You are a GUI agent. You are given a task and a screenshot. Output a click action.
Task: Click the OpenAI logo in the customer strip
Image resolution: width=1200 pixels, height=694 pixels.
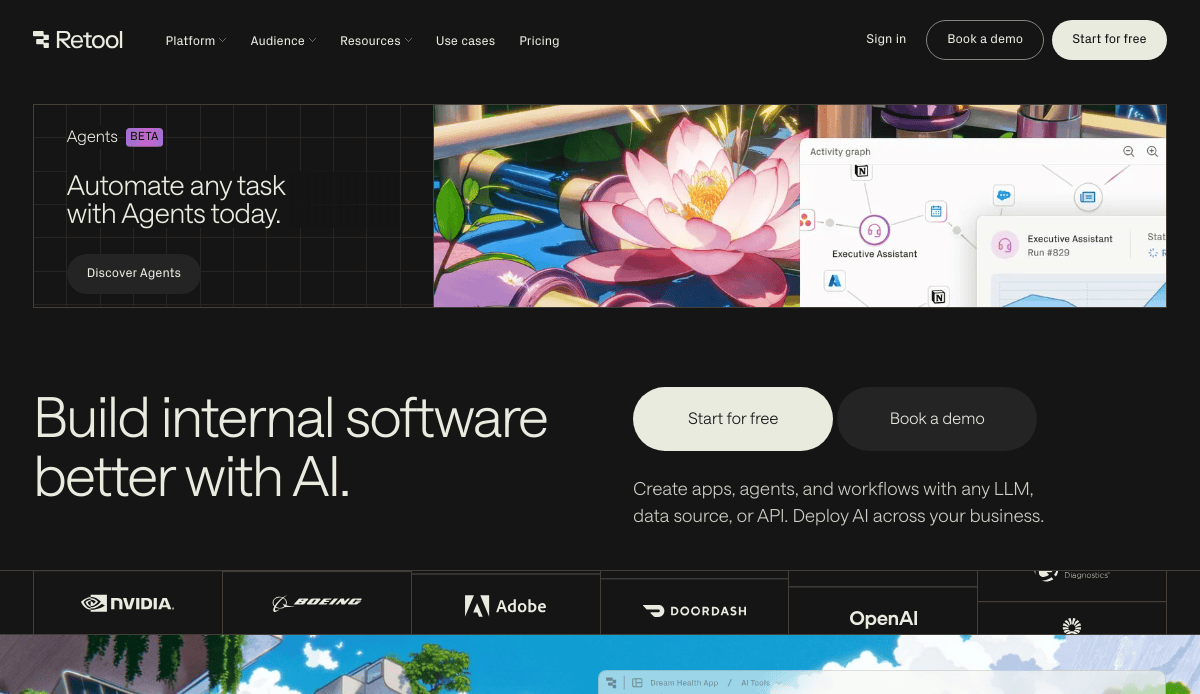tap(883, 618)
